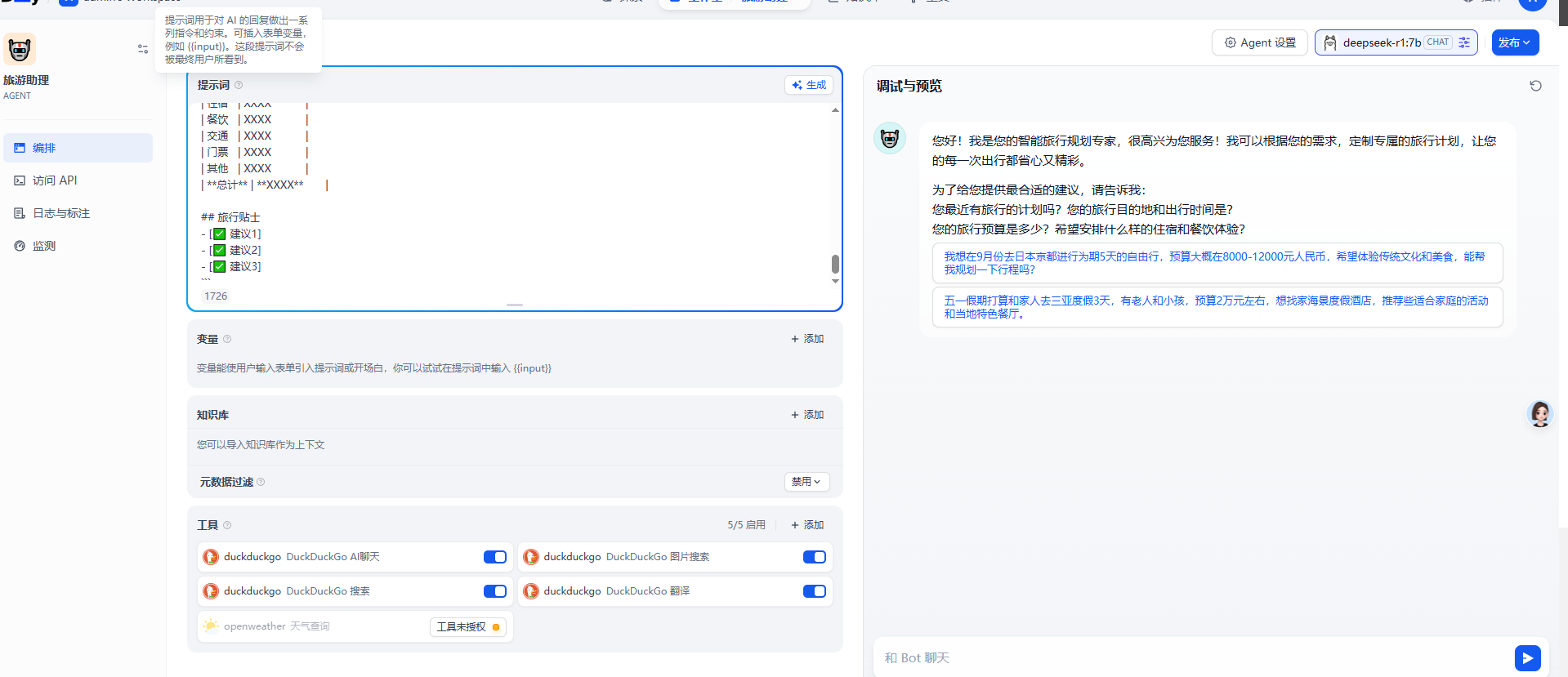
Task: Click the DuckDuckGo 翻译 tool icon
Action: (531, 591)
